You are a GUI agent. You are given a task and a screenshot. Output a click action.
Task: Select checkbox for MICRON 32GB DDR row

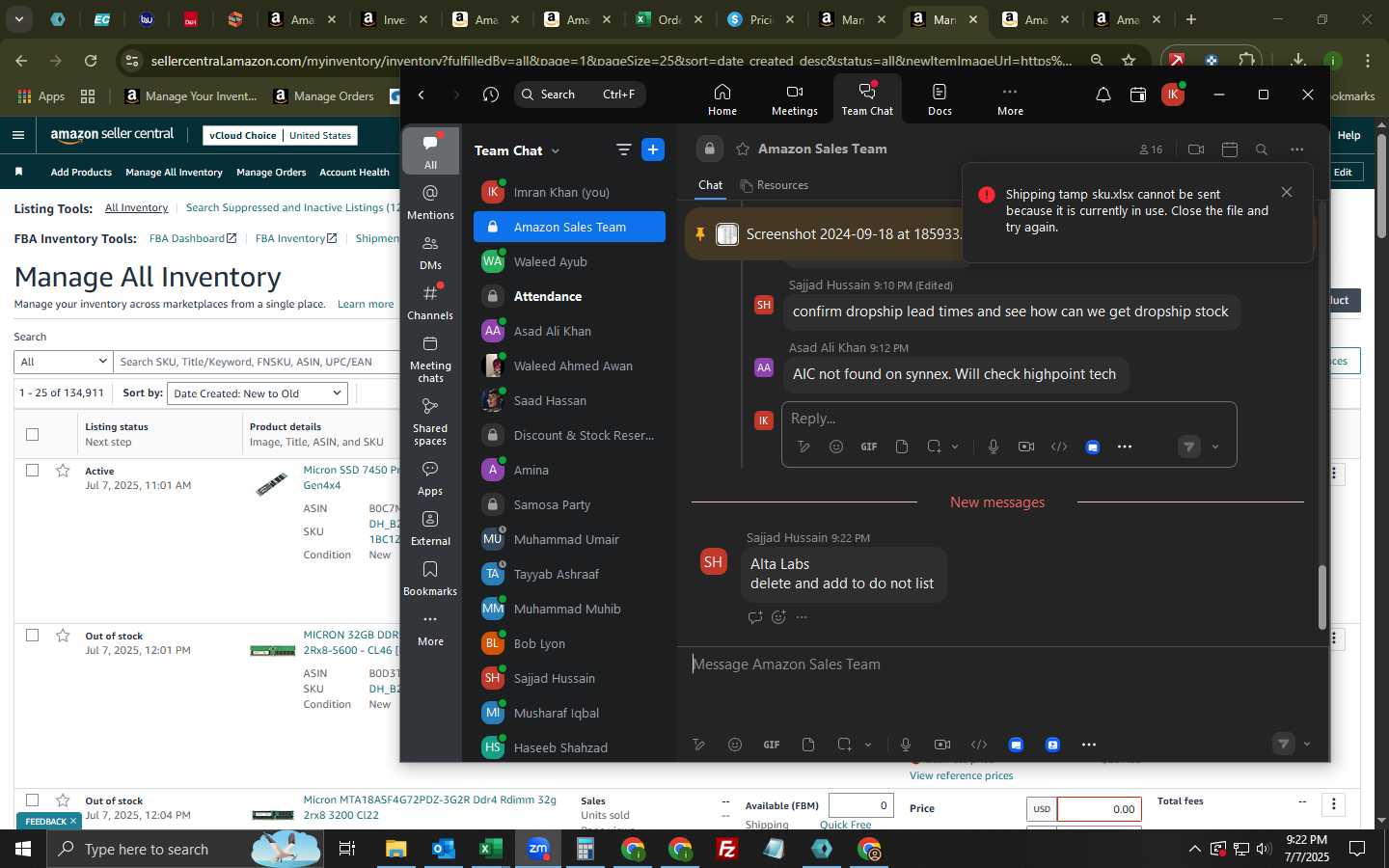32,635
